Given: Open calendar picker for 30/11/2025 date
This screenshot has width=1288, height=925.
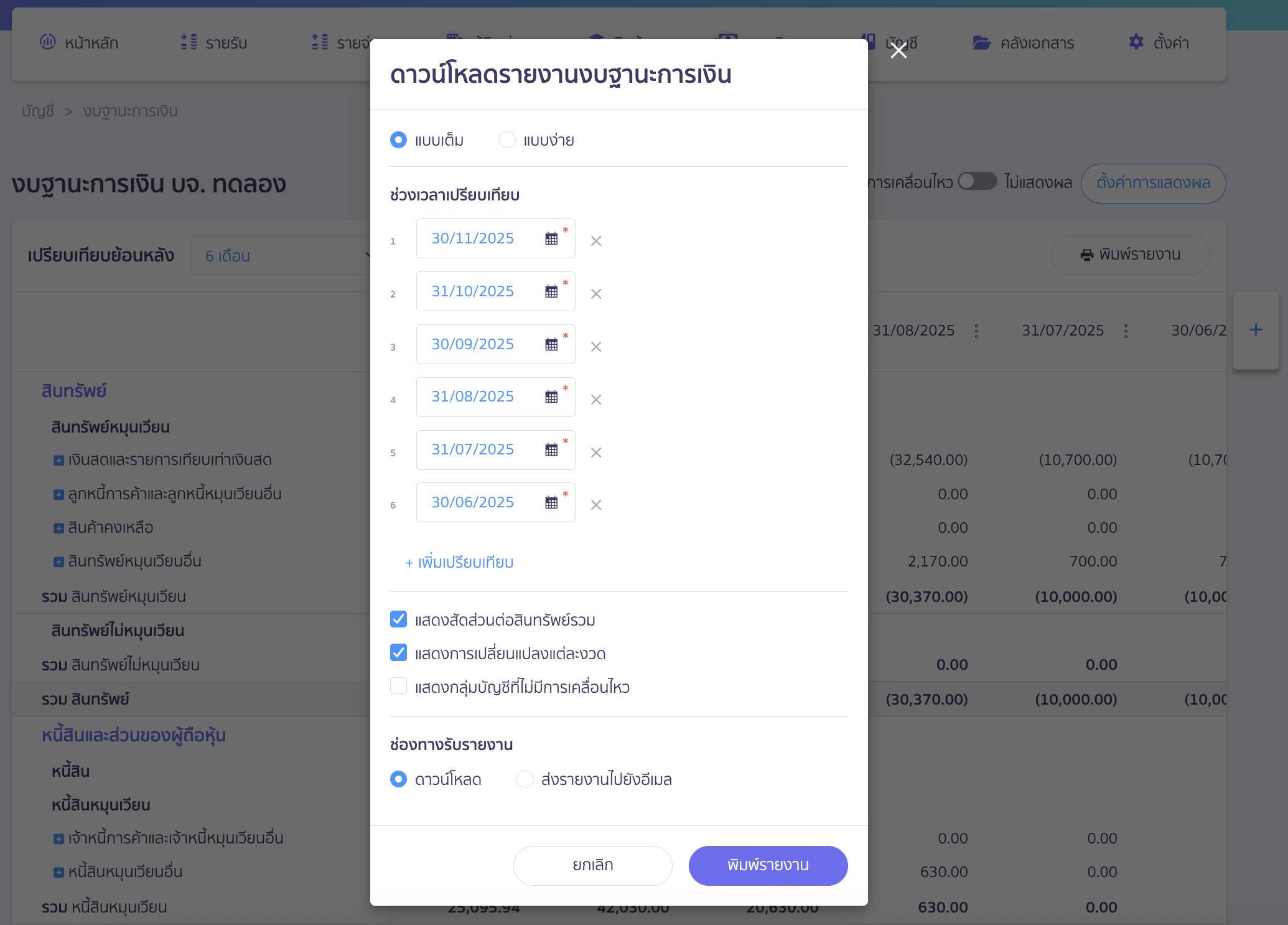Looking at the screenshot, I should (551, 238).
